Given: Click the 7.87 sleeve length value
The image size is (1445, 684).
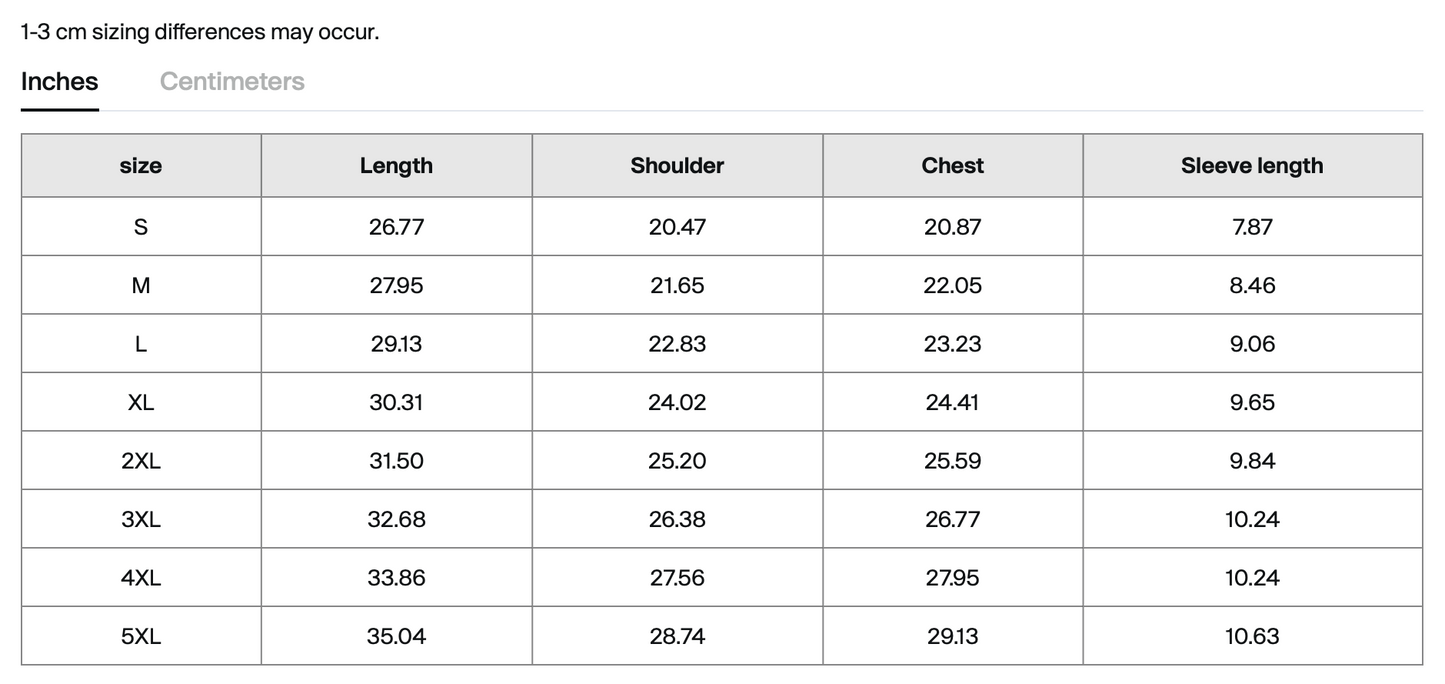Looking at the screenshot, I should [1251, 227].
